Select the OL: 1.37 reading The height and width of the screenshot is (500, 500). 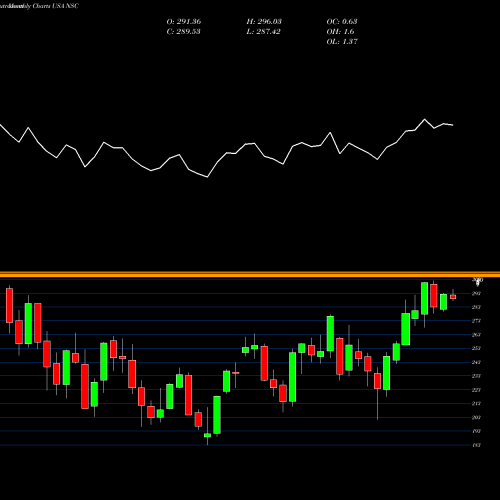(x=342, y=42)
